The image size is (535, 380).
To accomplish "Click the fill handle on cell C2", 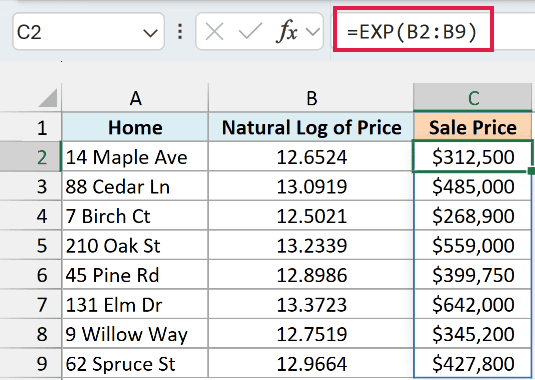I will 531,171.
